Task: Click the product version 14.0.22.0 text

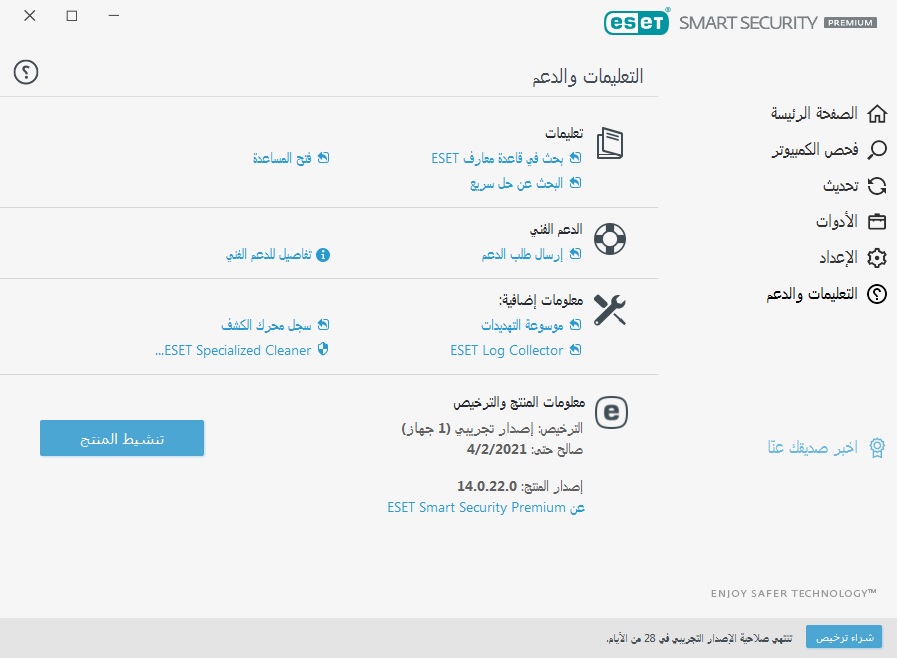Action: click(x=486, y=486)
